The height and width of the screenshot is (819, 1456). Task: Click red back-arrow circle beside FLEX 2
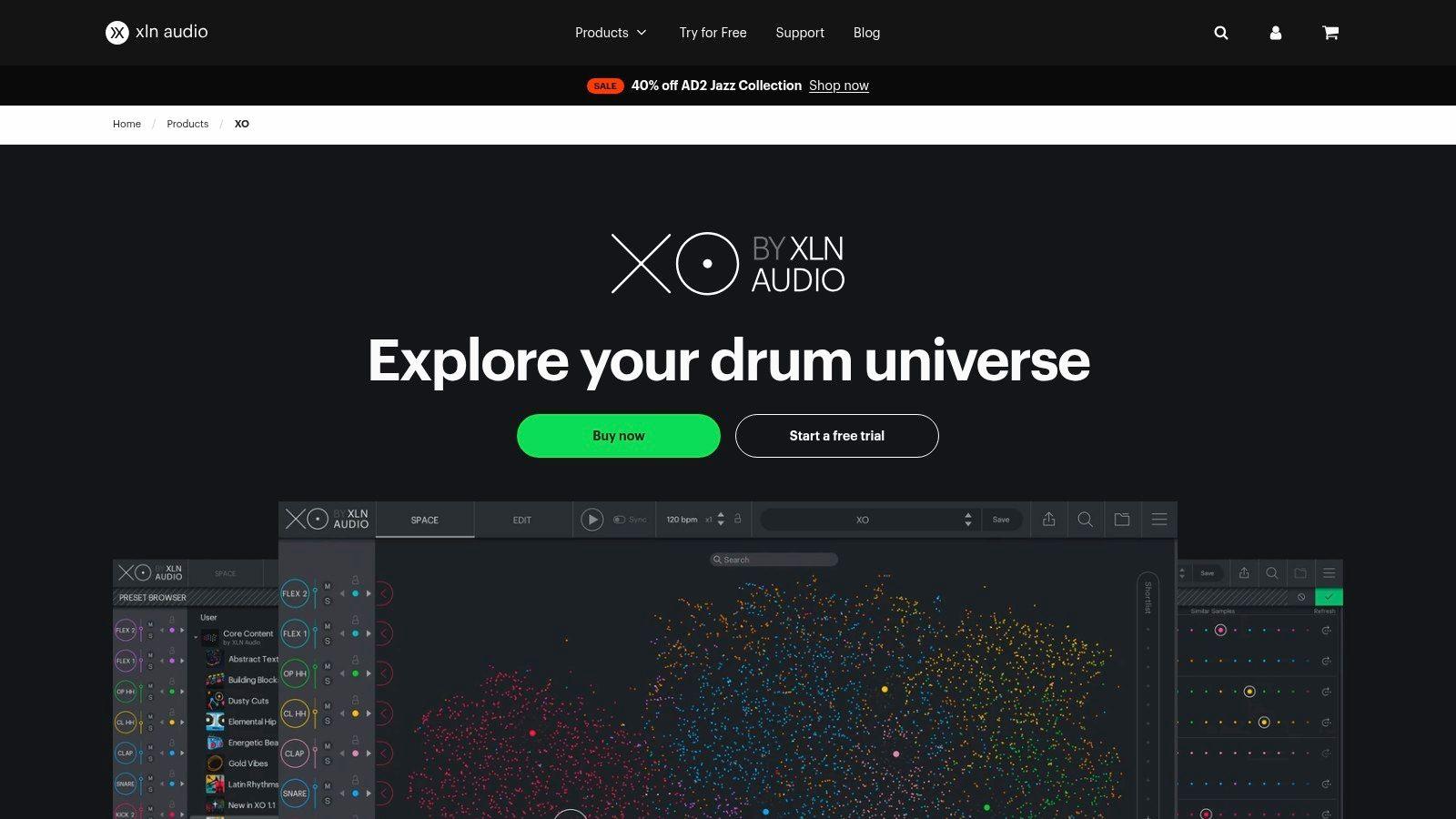(x=384, y=593)
